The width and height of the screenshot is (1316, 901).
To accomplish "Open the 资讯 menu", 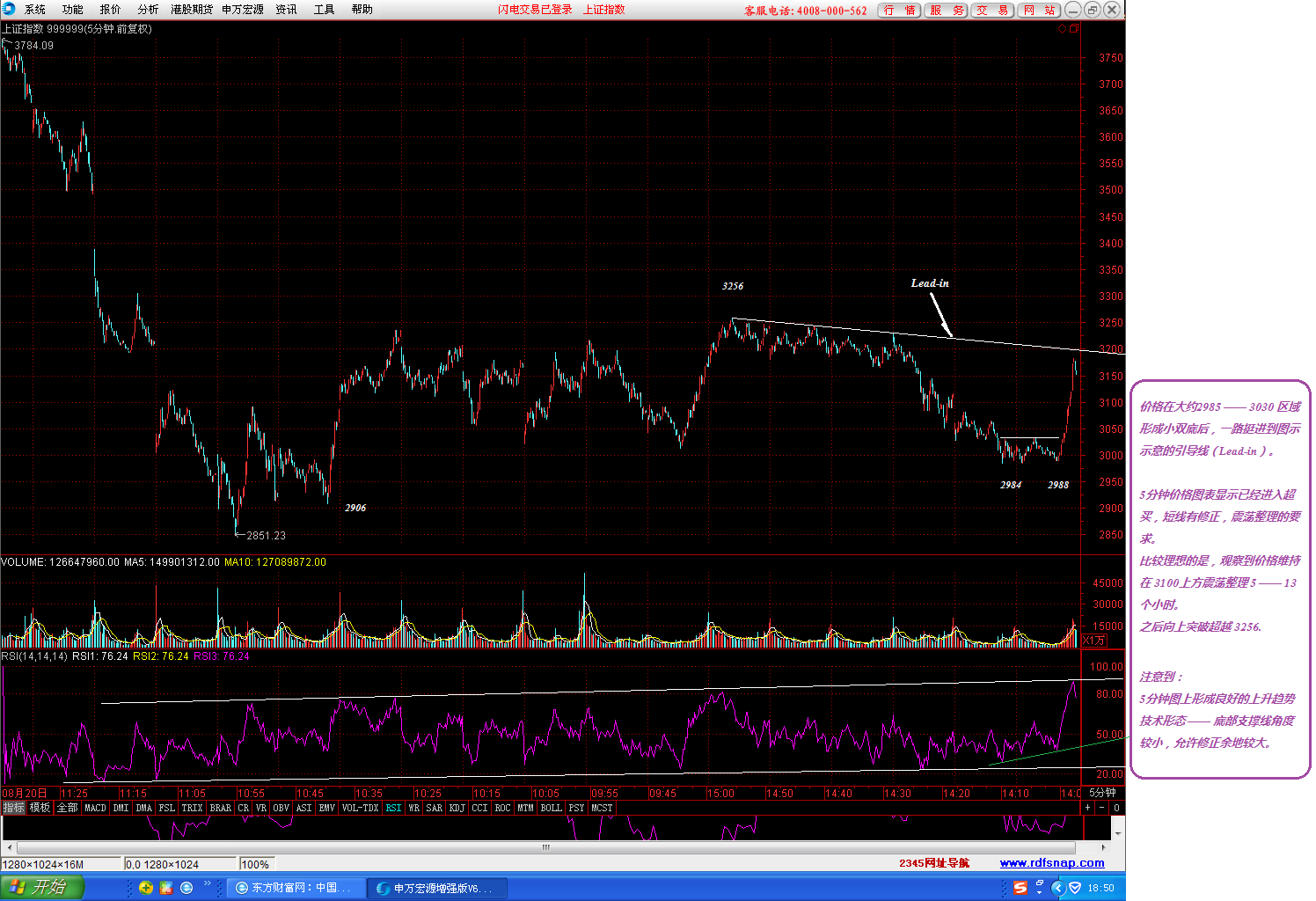I will tap(287, 10).
